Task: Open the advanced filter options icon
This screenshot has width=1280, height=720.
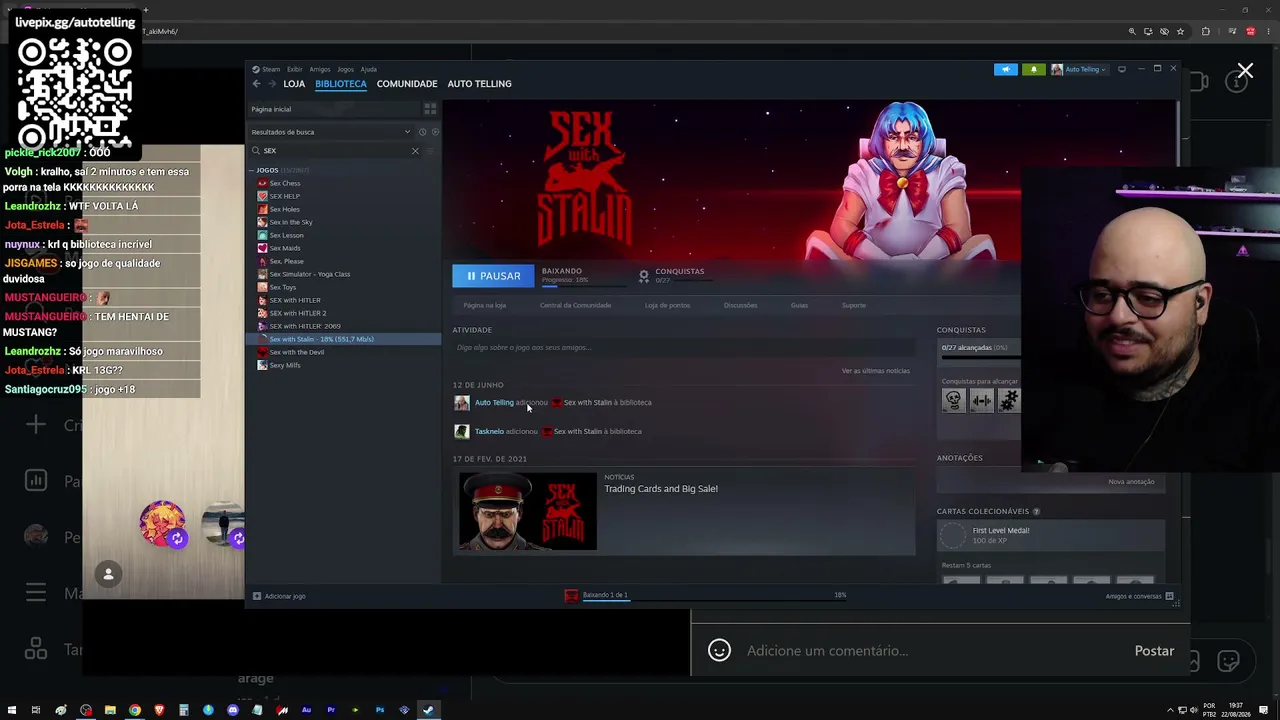Action: point(431,151)
